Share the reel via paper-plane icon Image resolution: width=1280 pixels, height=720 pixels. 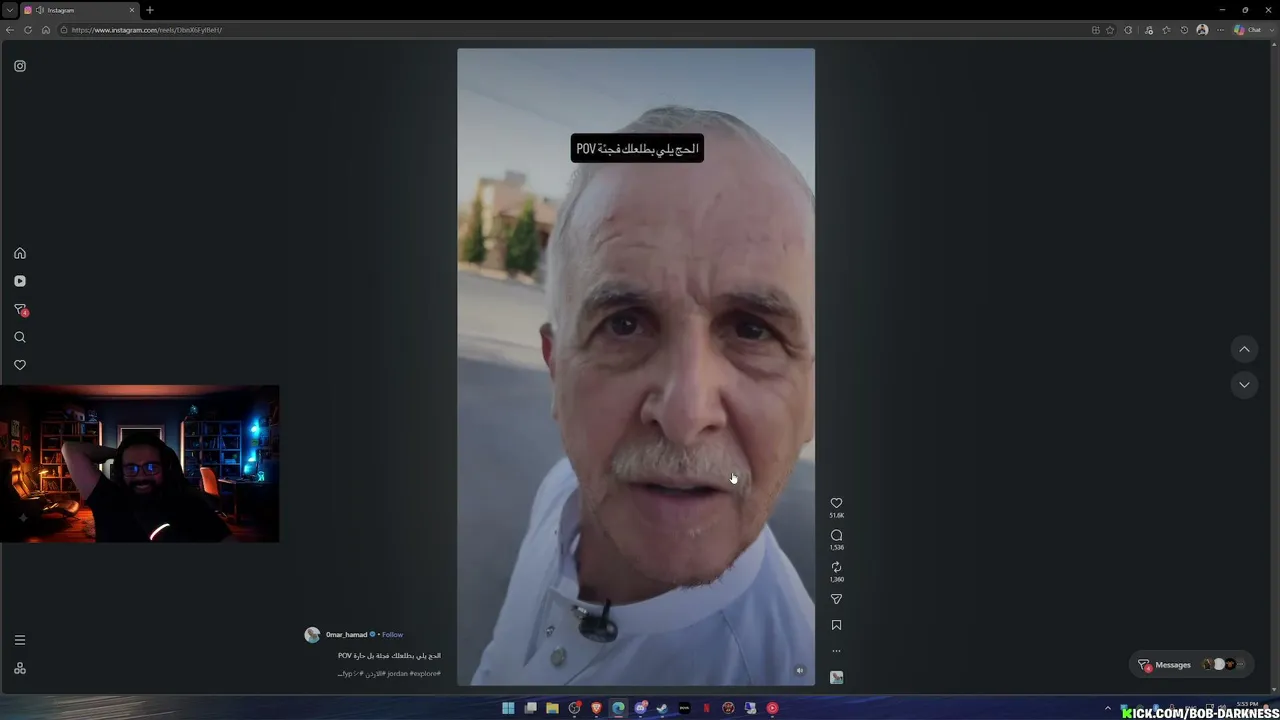pos(837,599)
